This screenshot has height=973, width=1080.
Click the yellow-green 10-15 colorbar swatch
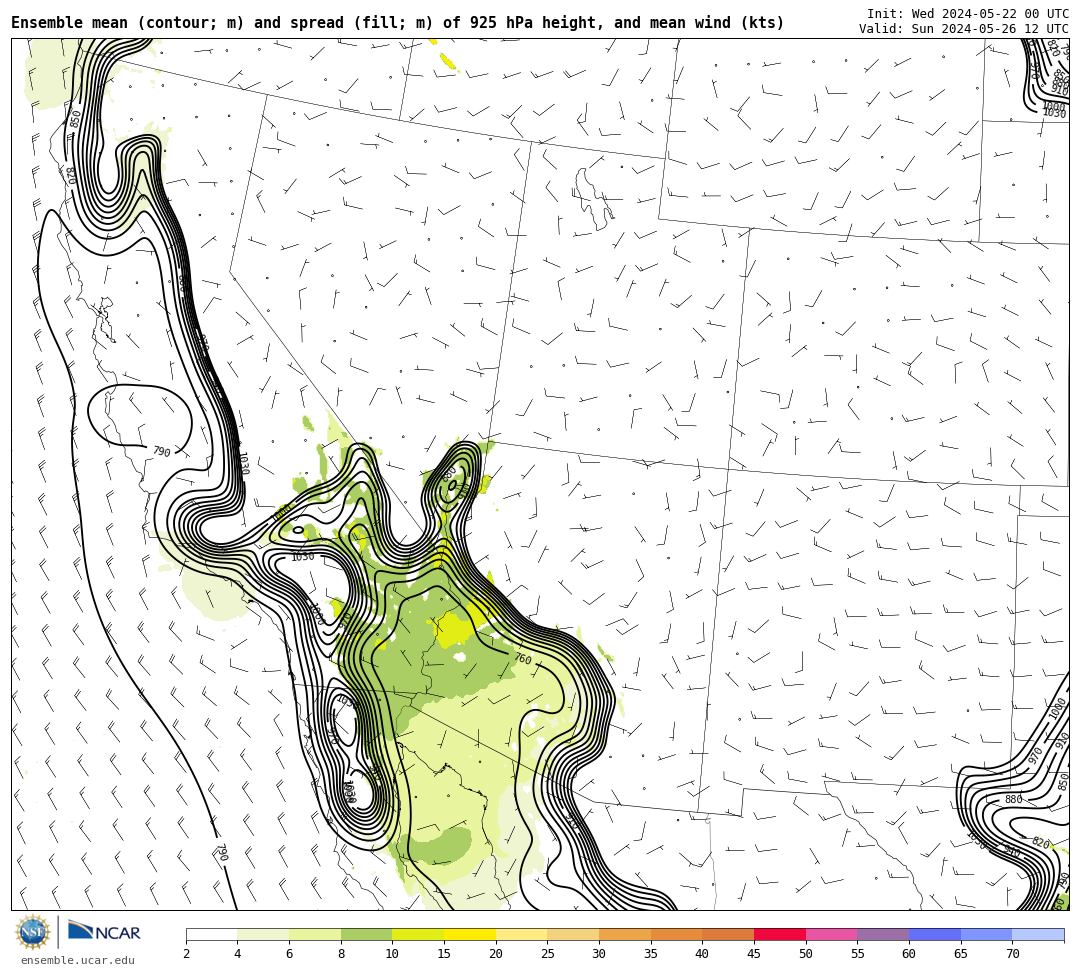[418, 934]
